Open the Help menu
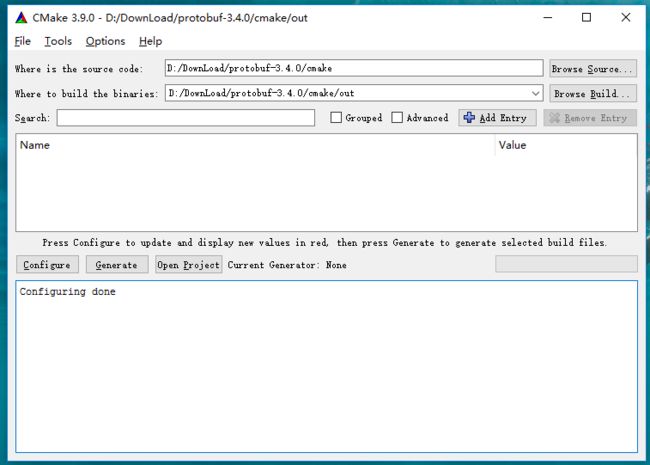Image resolution: width=650 pixels, height=465 pixels. 150,41
